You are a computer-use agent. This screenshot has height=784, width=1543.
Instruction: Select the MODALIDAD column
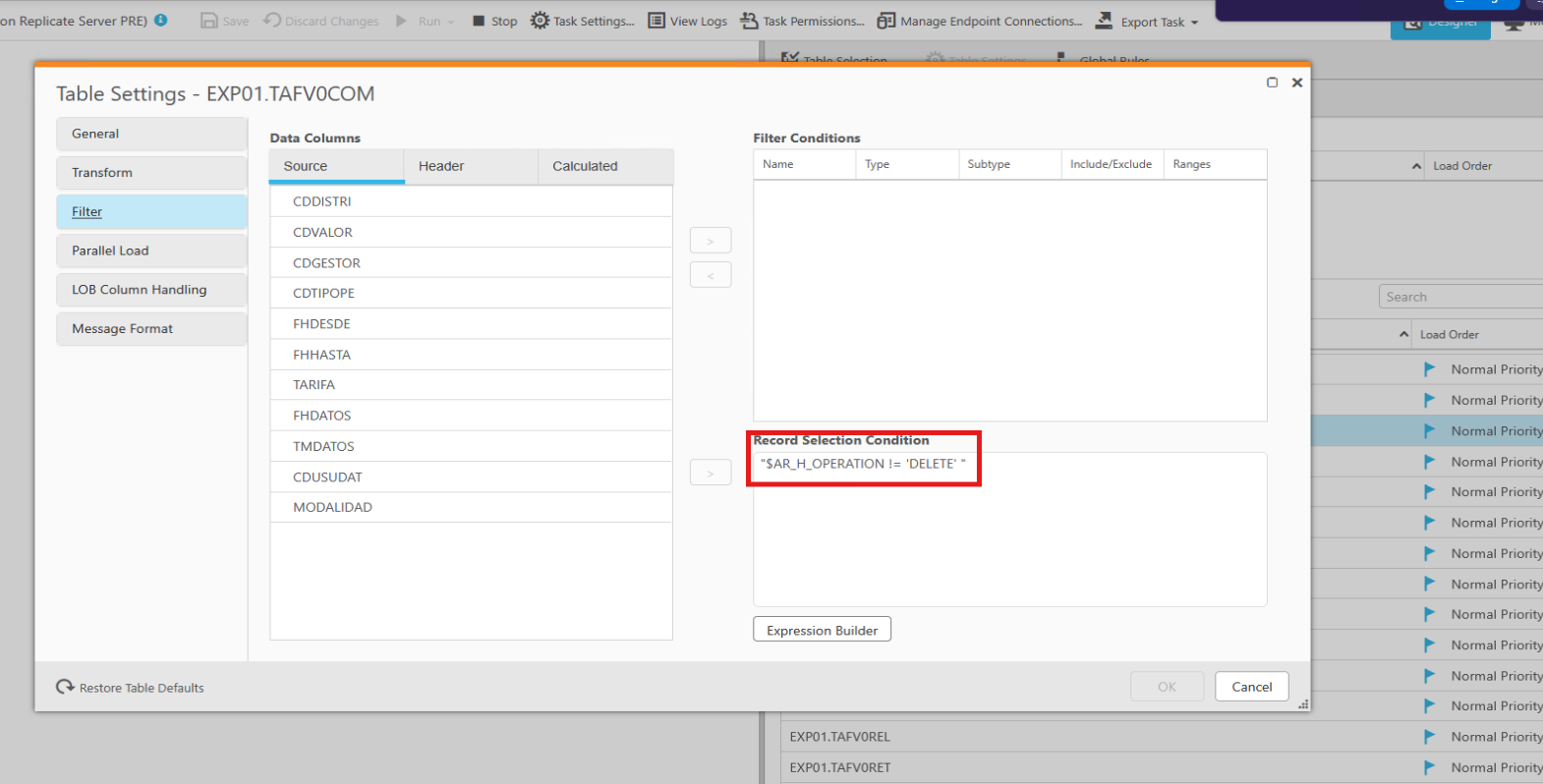click(471, 507)
